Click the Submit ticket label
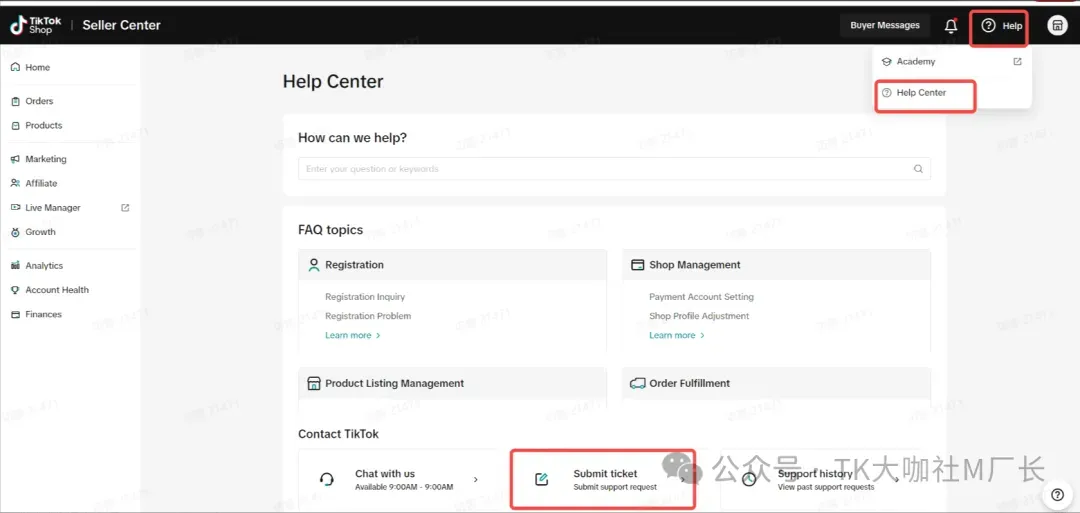Viewport: 1080px width, 513px height. pos(605,474)
